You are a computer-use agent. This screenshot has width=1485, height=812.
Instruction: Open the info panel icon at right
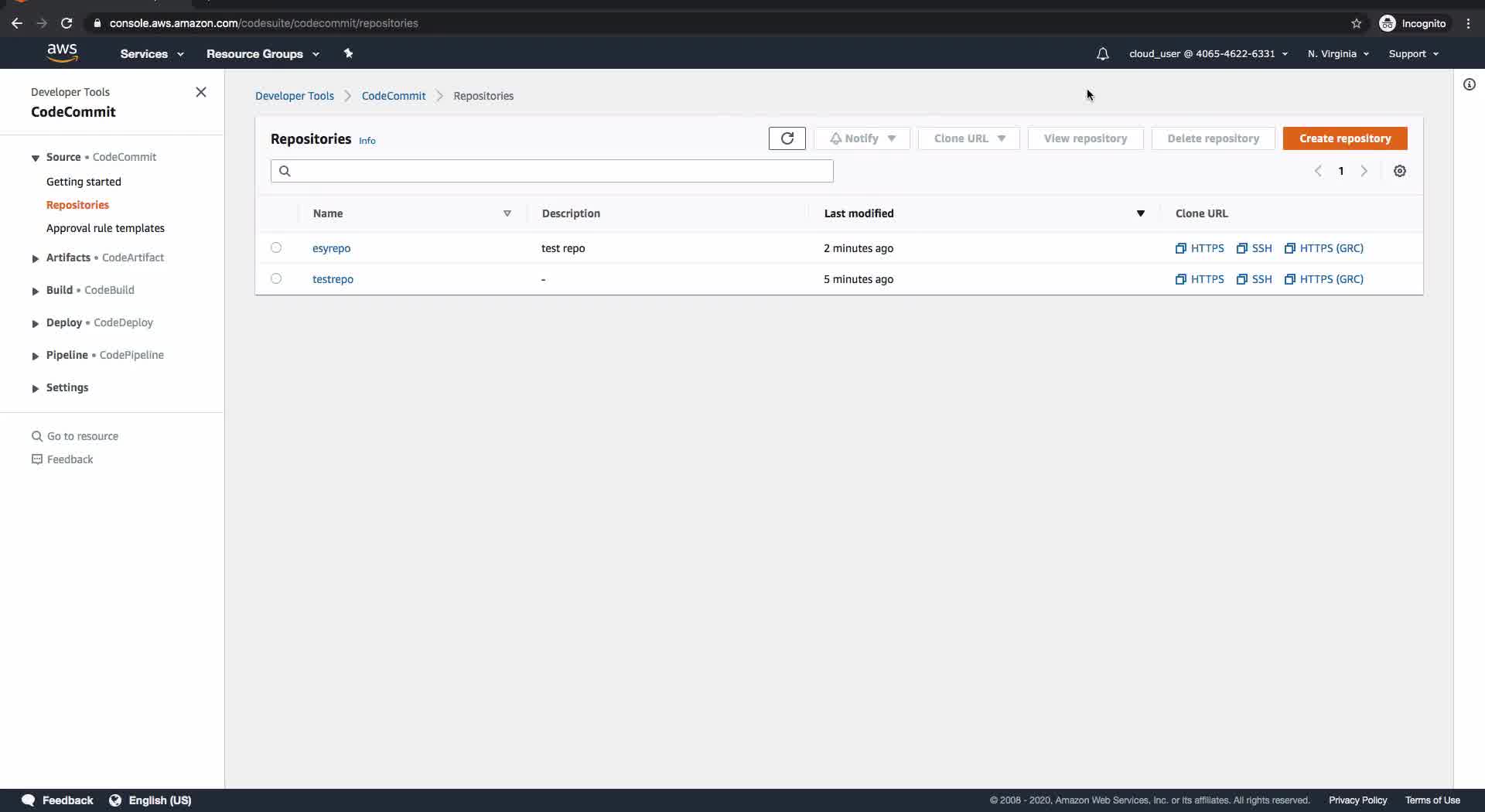coord(1470,84)
